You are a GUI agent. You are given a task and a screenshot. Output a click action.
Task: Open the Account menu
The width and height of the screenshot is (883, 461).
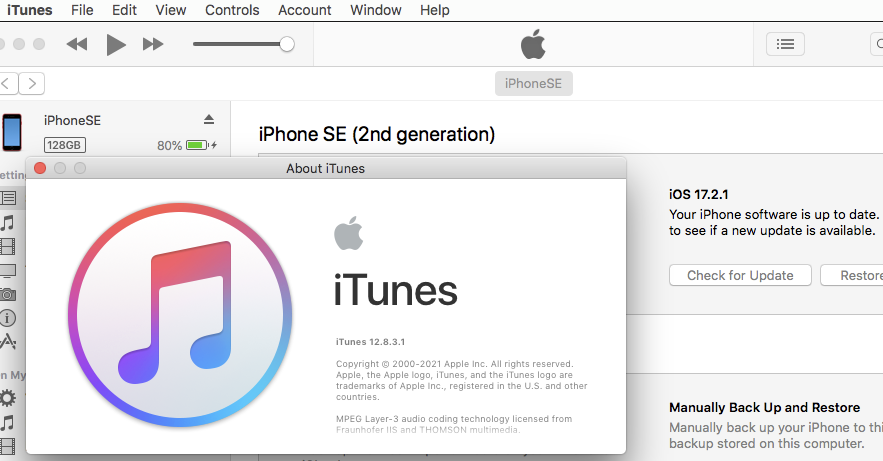(305, 10)
